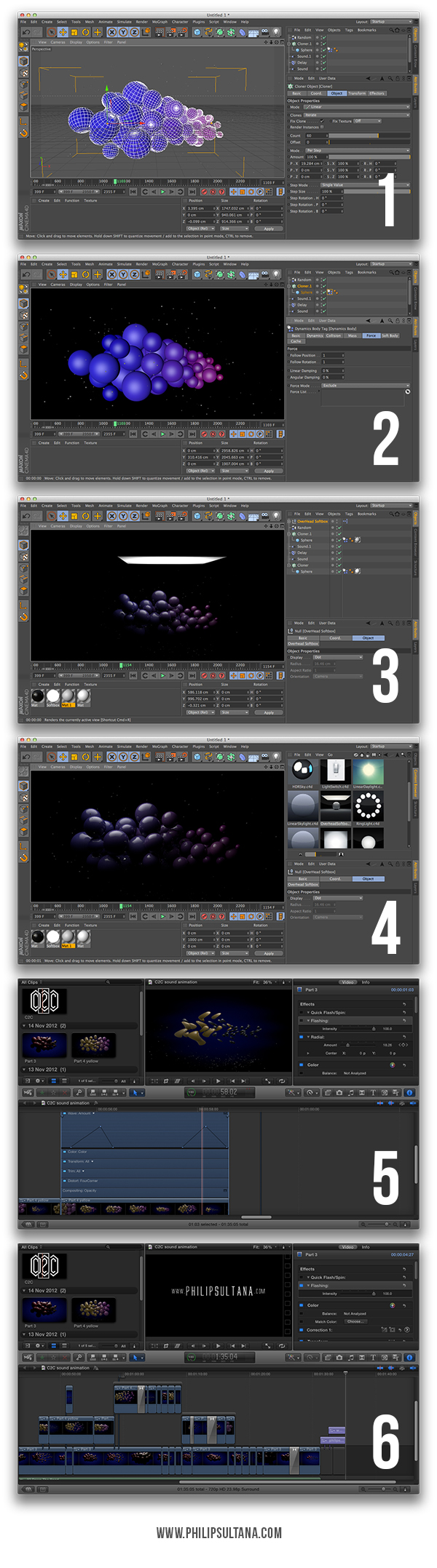This screenshot has height=1568, width=437.
Task: Select Overhead Softbox object in Softbox window tree
Action: click(312, 521)
